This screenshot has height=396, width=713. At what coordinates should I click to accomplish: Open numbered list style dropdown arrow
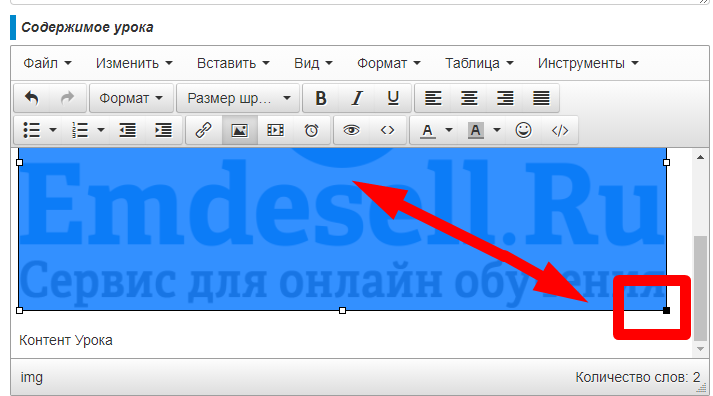coord(101,130)
